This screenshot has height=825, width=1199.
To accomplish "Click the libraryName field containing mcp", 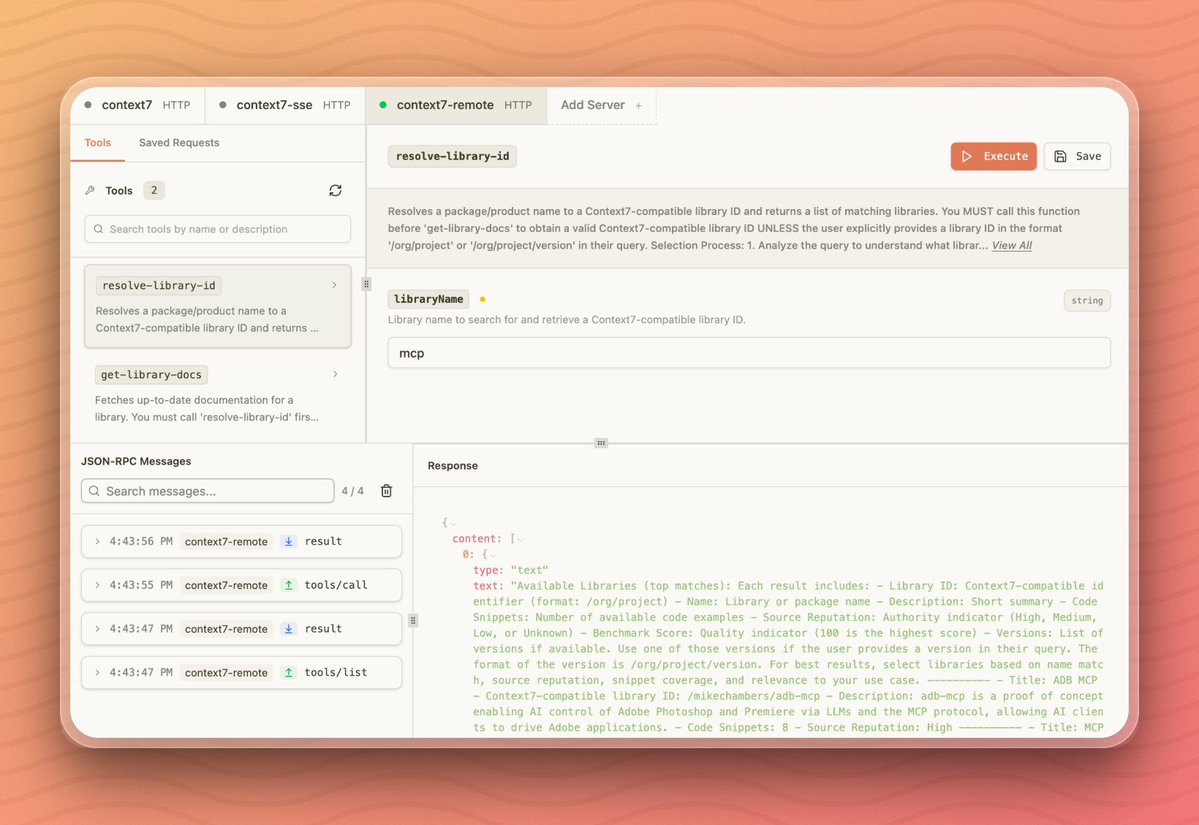I will pos(749,352).
